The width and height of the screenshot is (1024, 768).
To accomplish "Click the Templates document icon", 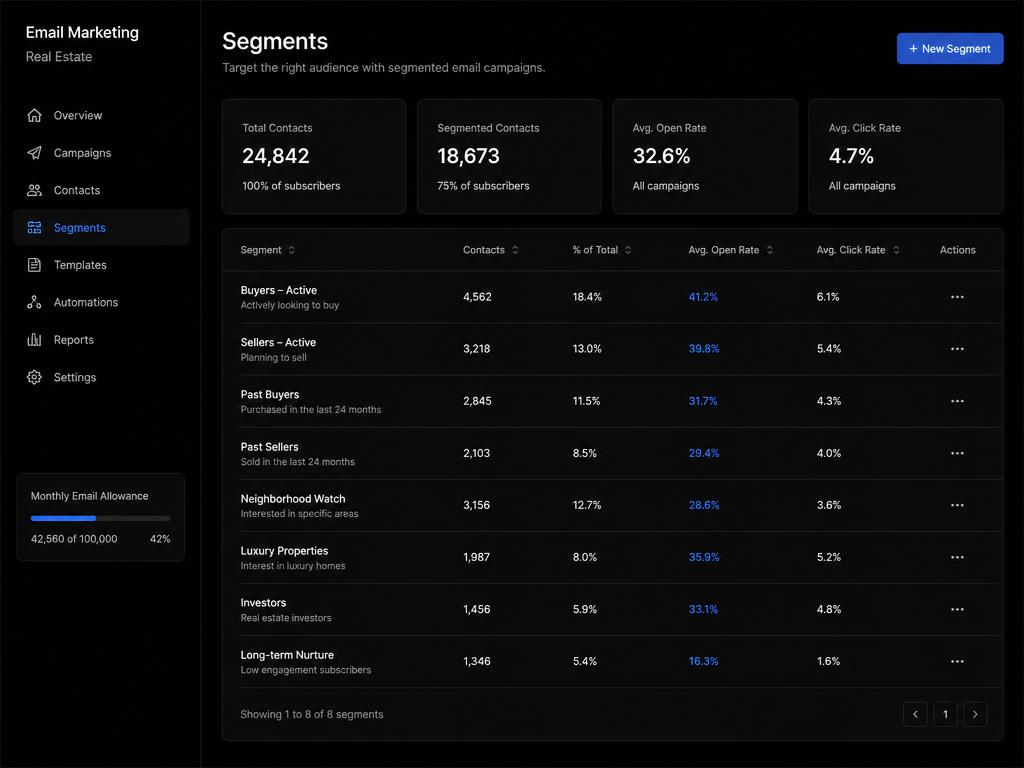I will (x=35, y=264).
